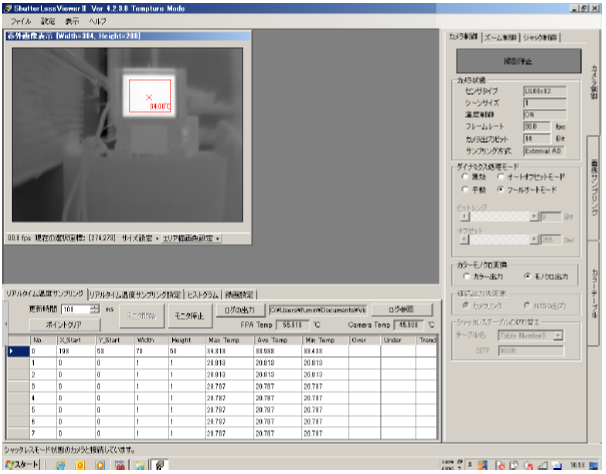Image resolution: width=606 pixels, height=474 pixels.
Task: Select the オートオフセットモード radio option
Action: coord(499,176)
